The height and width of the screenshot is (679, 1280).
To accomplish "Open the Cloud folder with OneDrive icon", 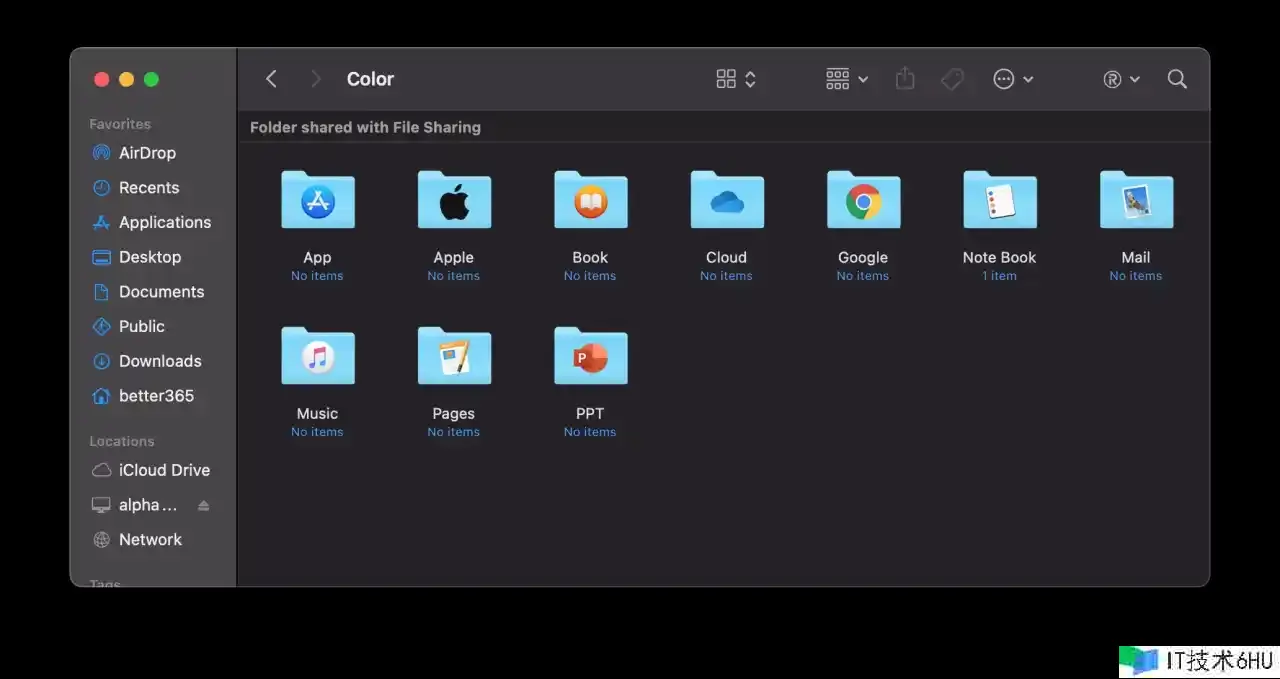I will coord(726,200).
